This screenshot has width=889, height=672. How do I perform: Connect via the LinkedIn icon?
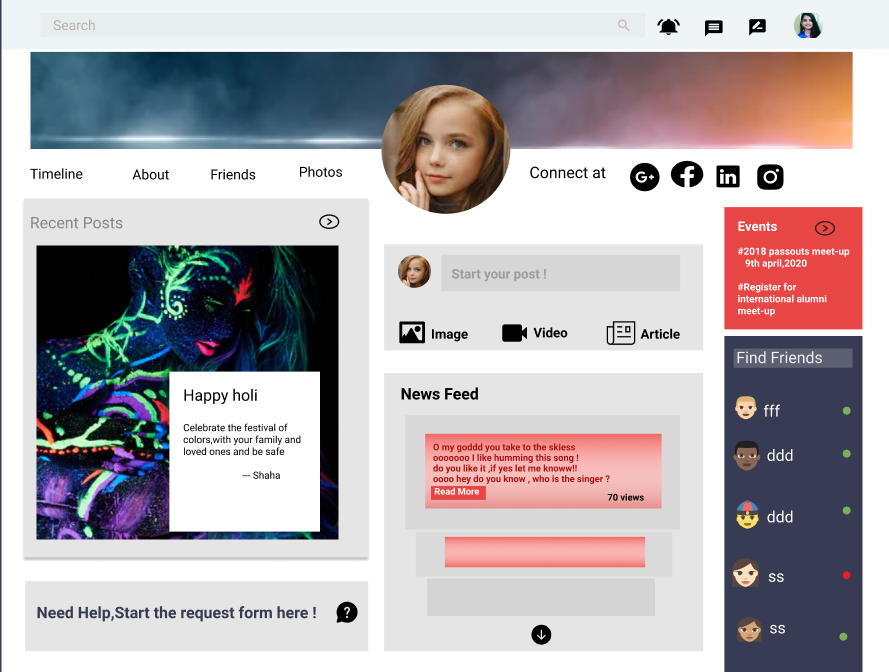pyautogui.click(x=728, y=176)
